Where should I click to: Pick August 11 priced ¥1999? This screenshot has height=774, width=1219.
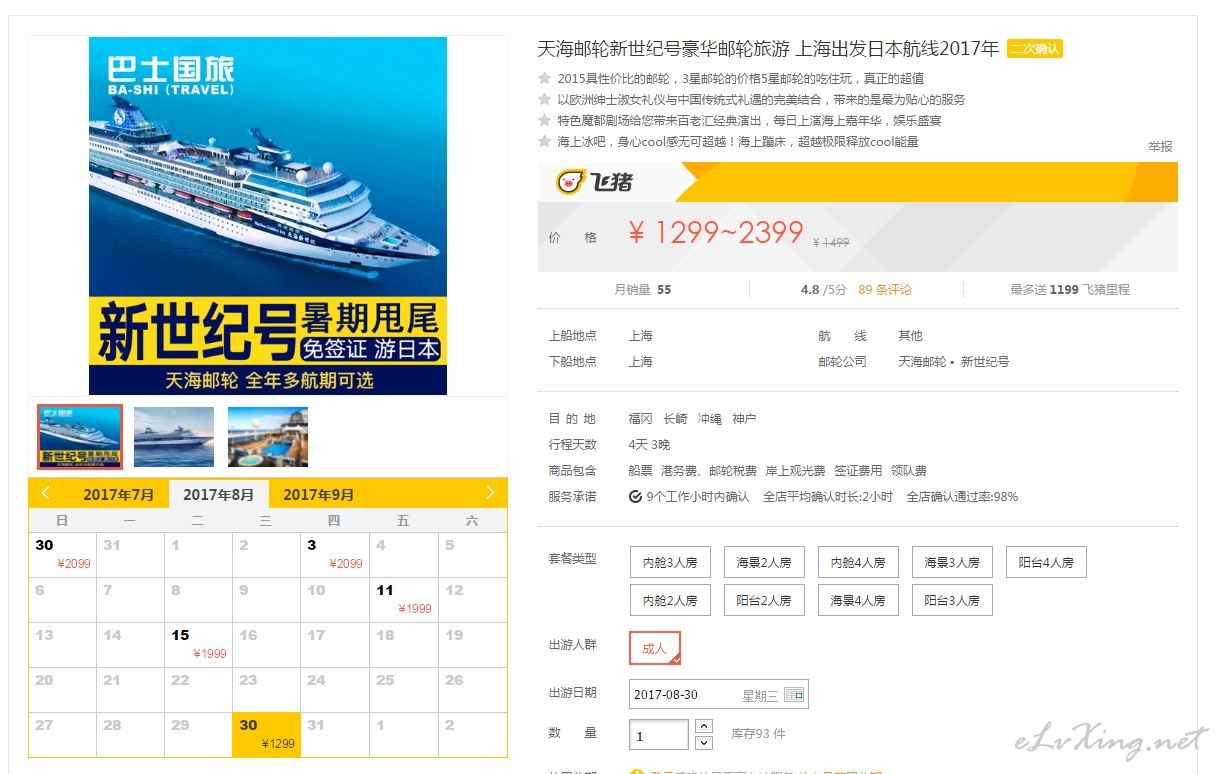[403, 599]
